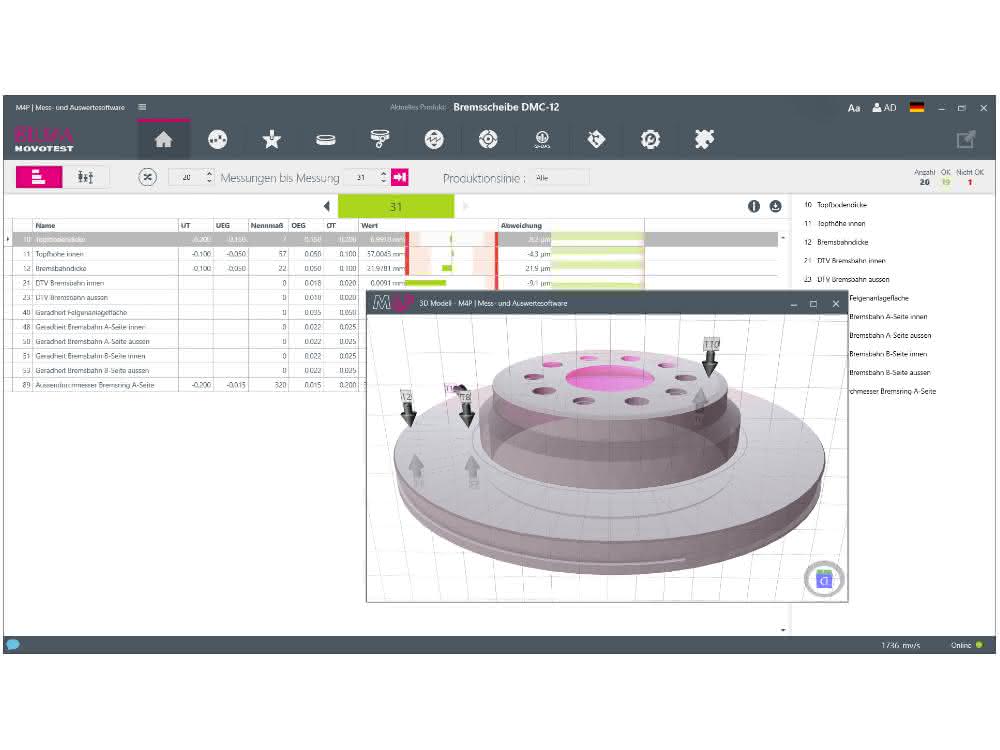Click DTV Bremsbahn aussen in right list

pos(853,279)
